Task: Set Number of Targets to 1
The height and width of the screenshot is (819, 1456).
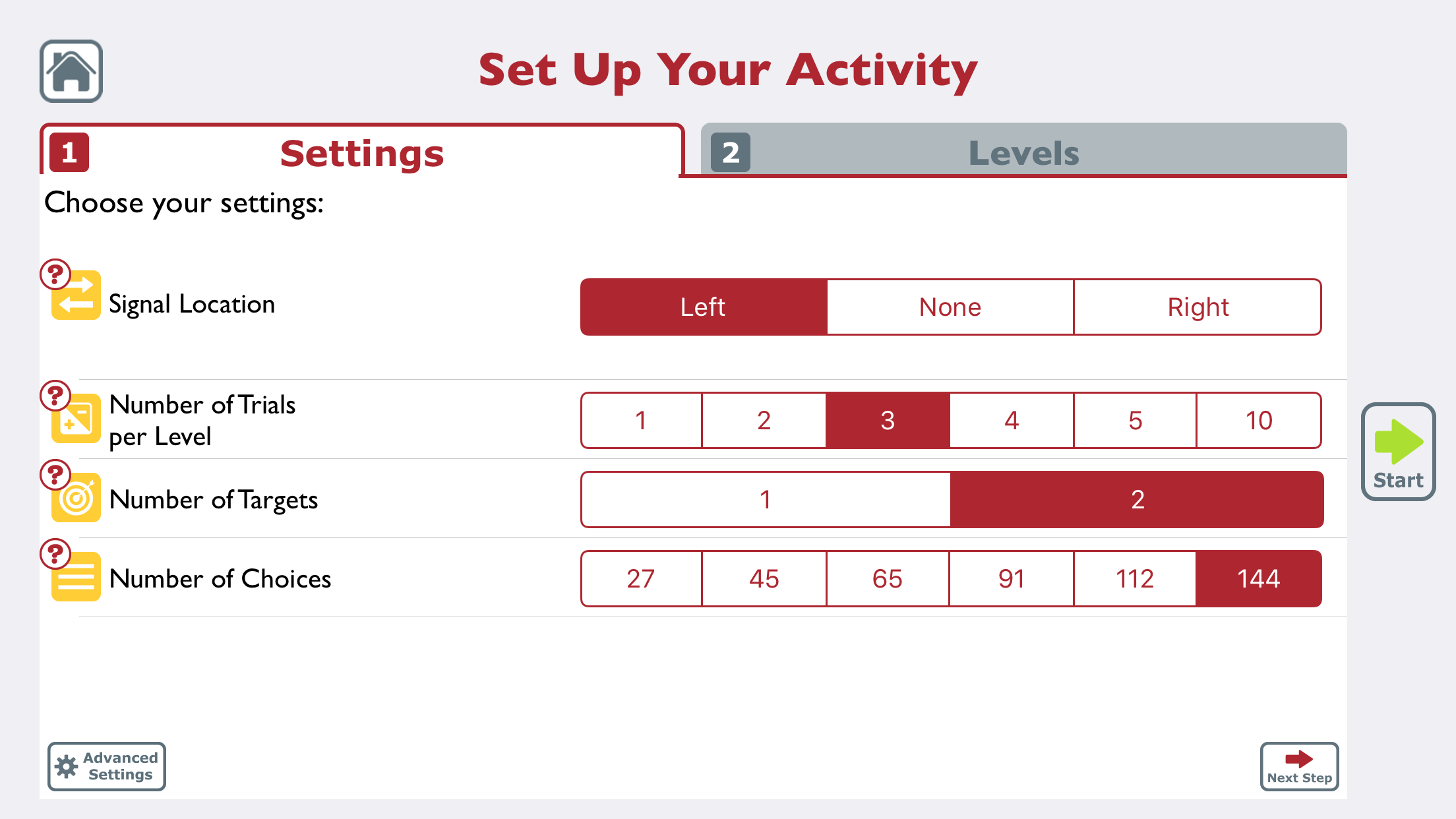Action: point(765,500)
